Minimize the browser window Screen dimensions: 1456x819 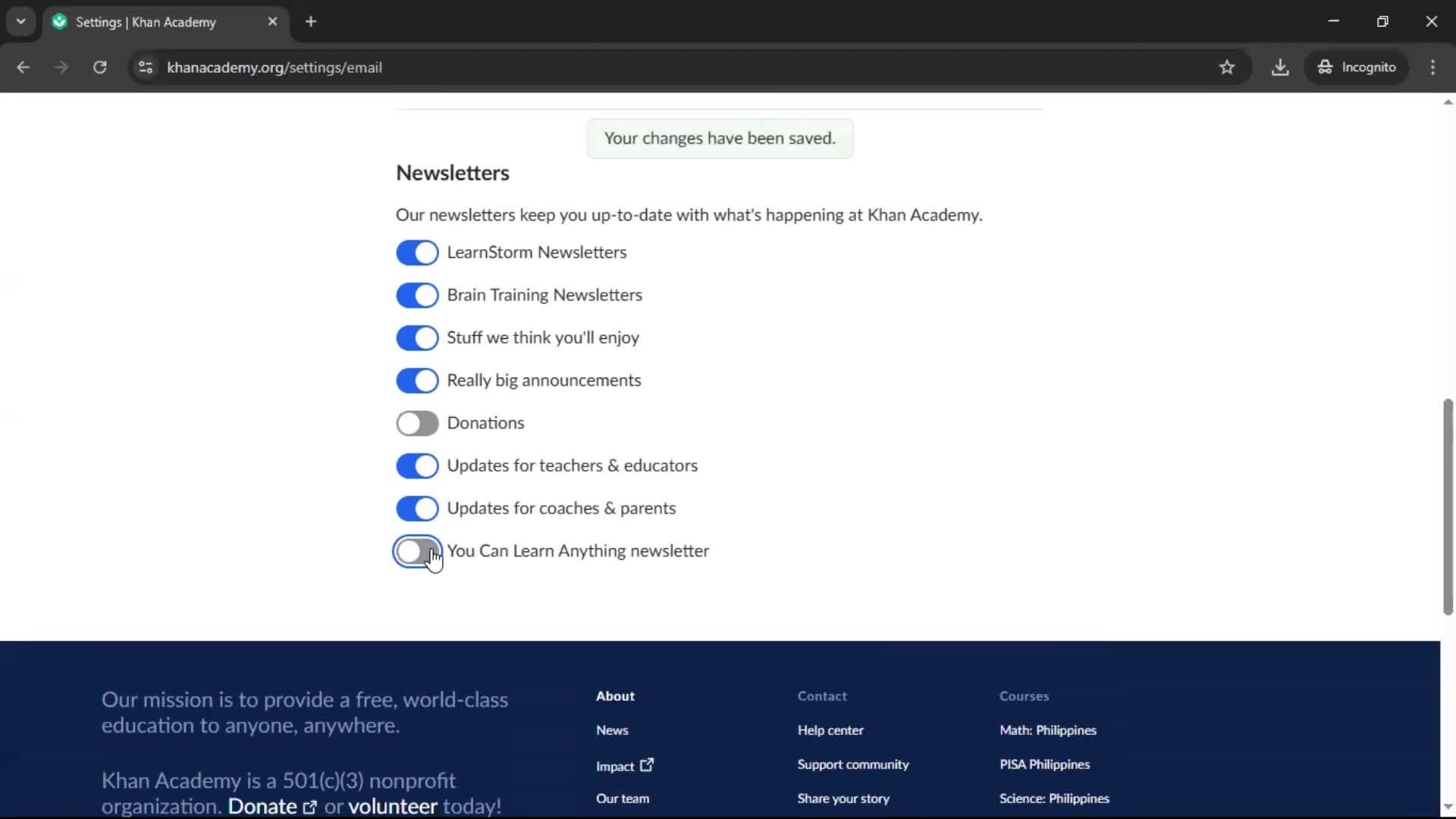[1334, 21]
